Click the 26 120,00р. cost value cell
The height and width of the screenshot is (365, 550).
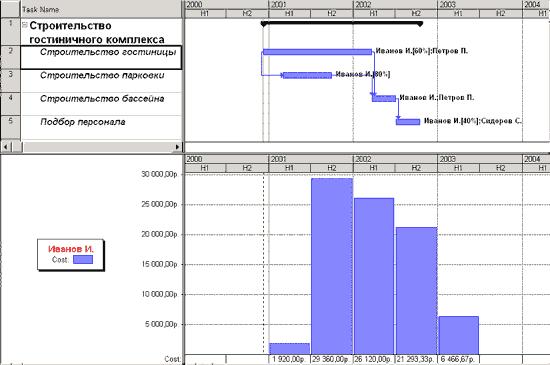374,359
